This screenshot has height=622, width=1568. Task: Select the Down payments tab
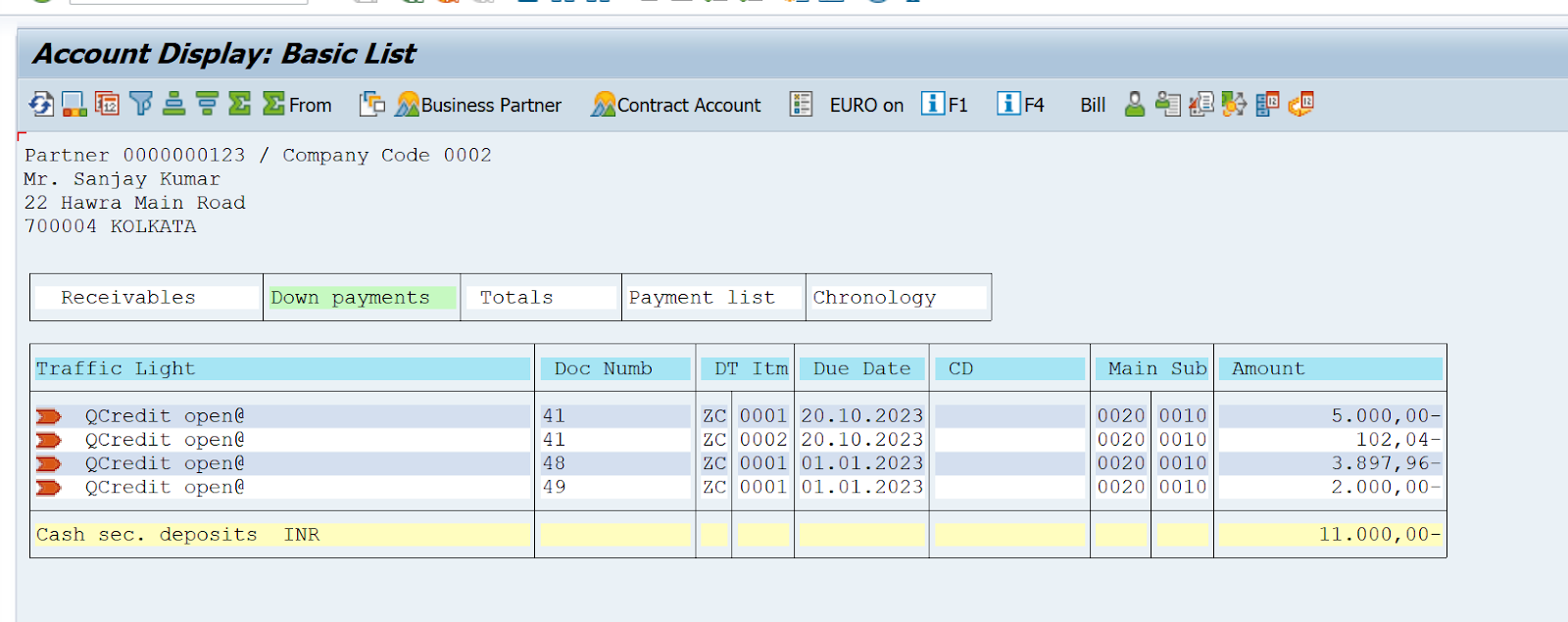point(363,297)
